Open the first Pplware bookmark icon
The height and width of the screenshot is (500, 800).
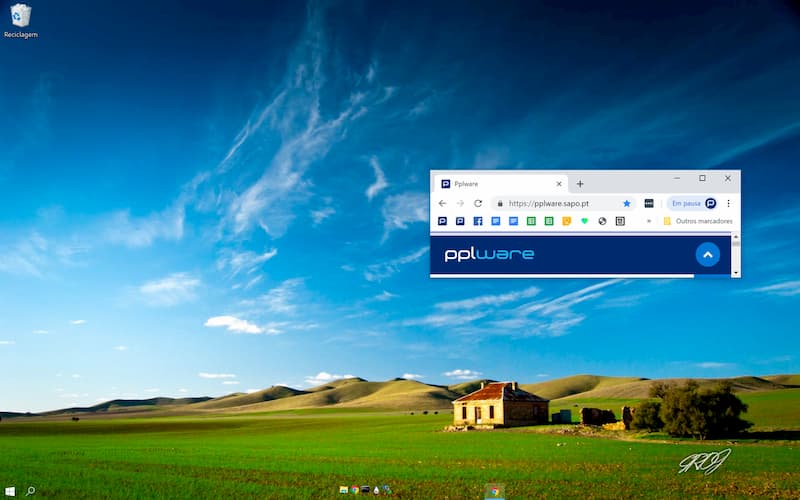coord(442,221)
